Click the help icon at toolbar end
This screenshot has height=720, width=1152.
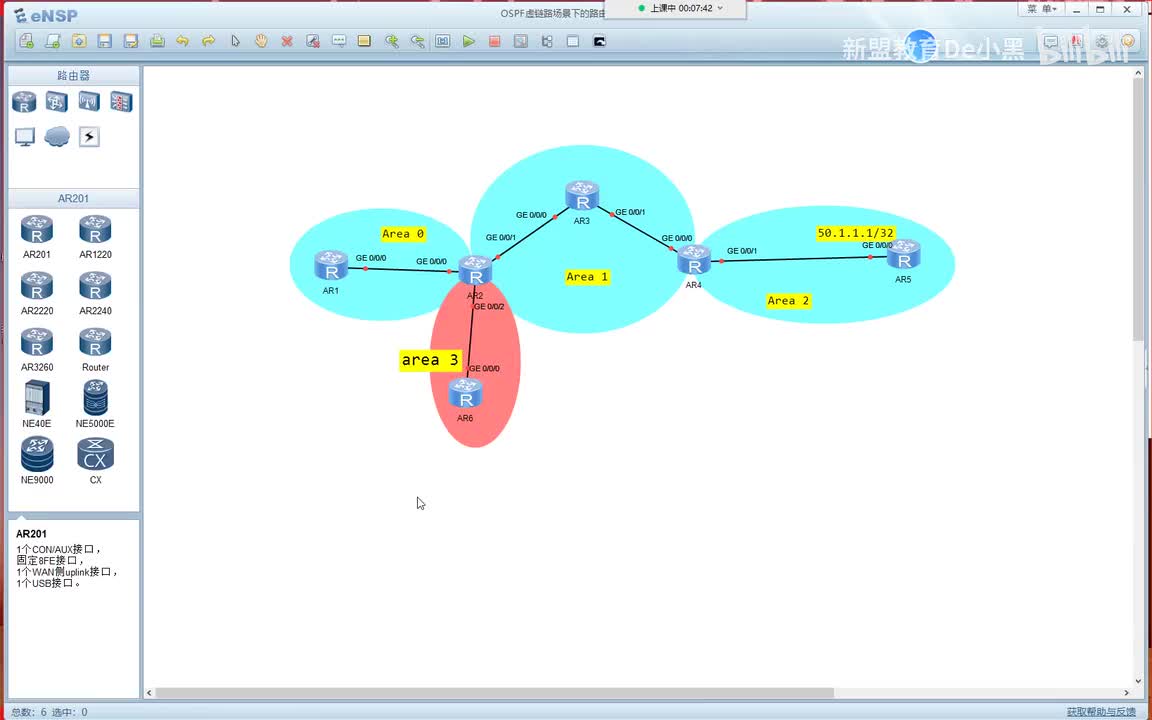(x=1128, y=42)
